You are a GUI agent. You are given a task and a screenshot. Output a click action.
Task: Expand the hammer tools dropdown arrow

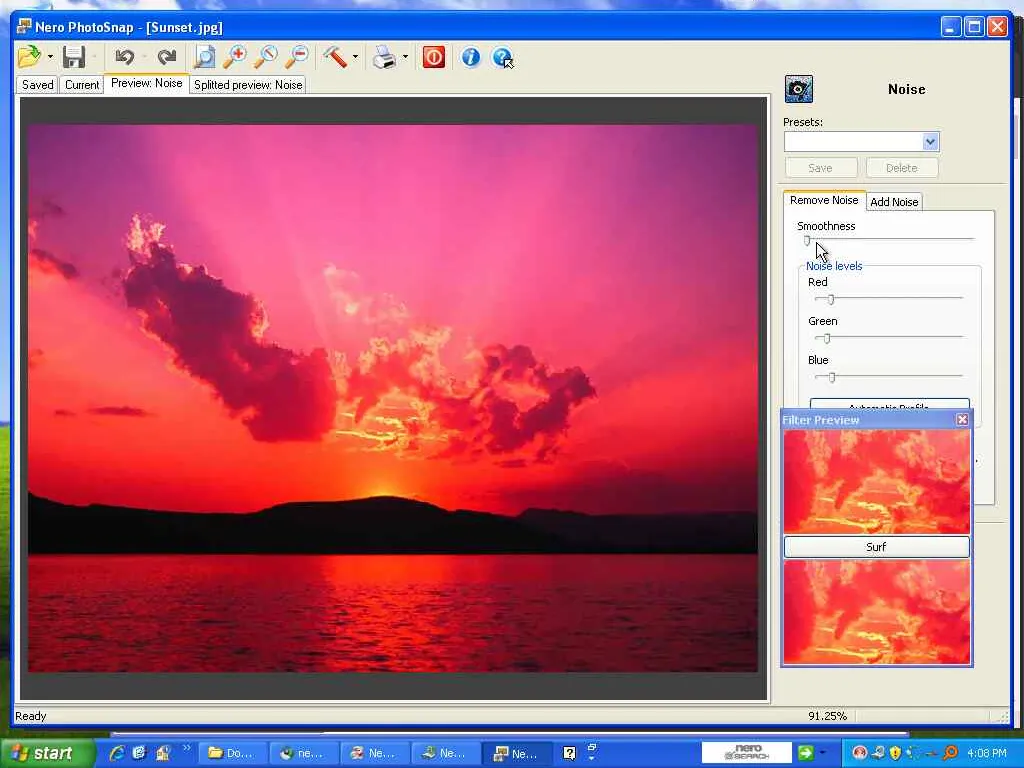[355, 57]
